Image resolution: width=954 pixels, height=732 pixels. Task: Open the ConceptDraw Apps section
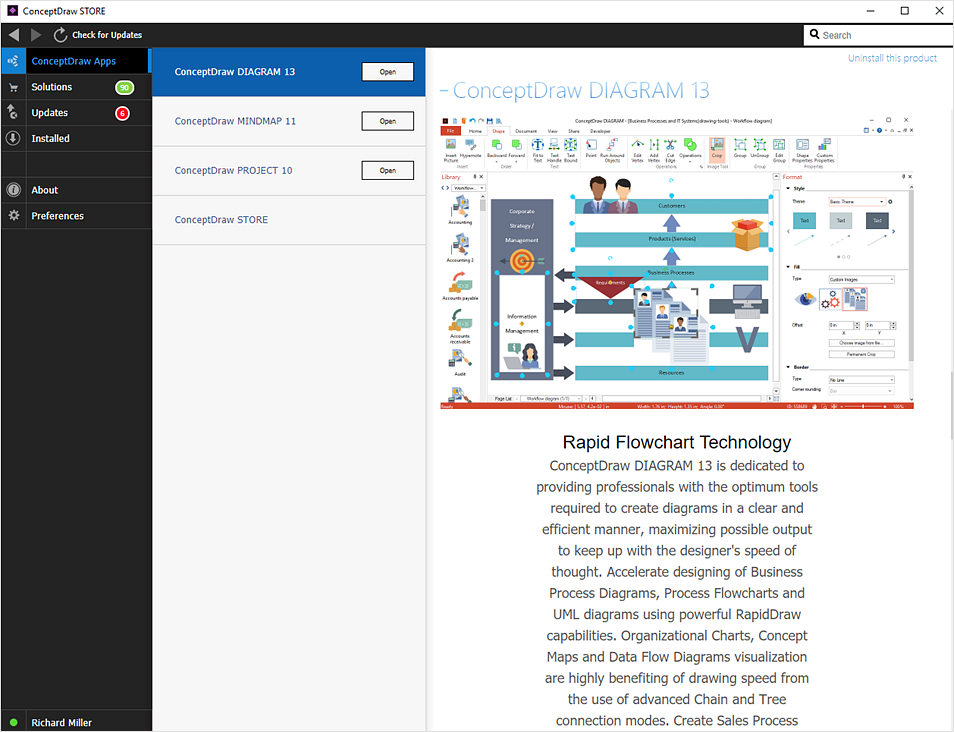point(75,61)
